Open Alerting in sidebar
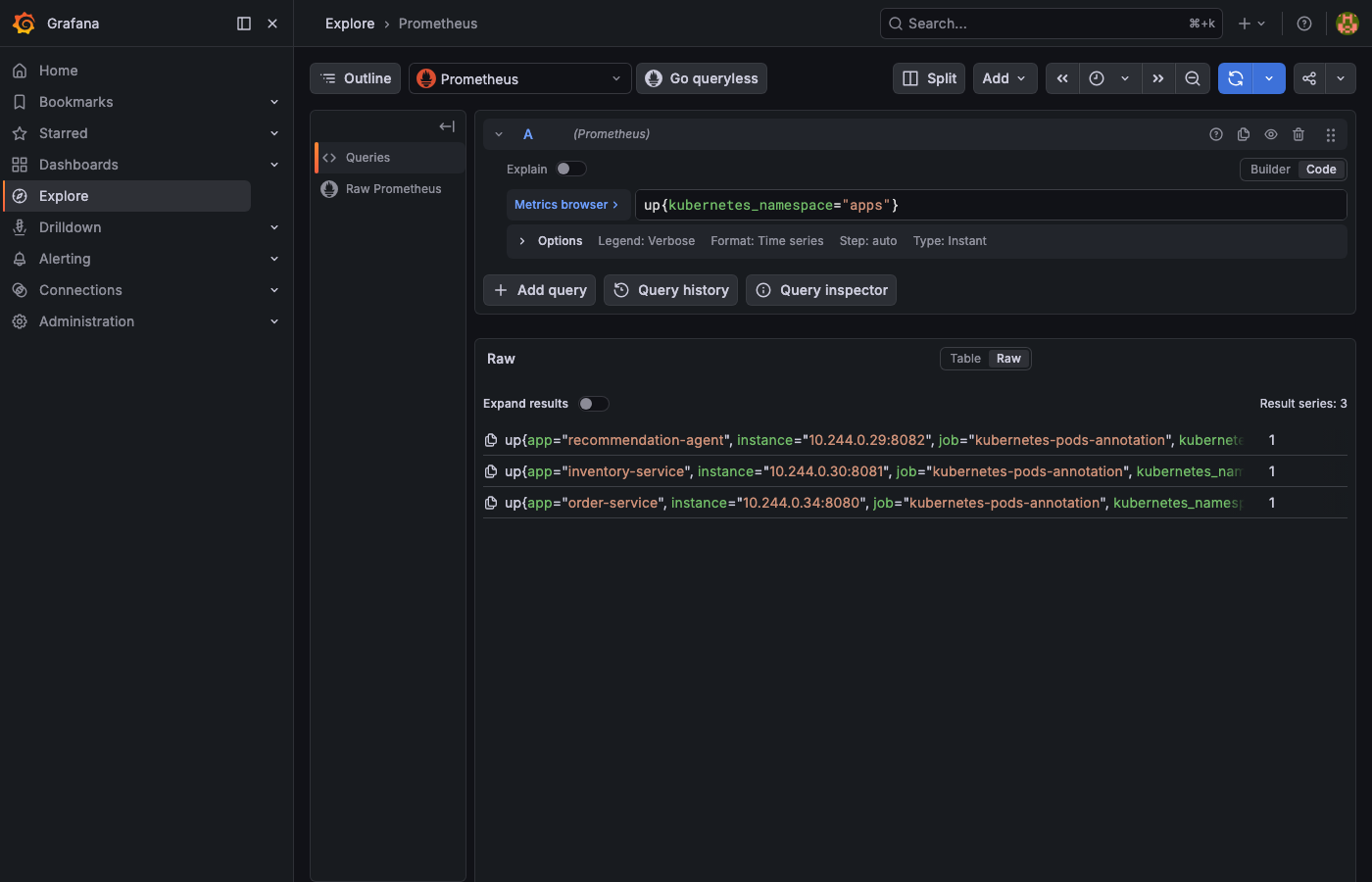The height and width of the screenshot is (882, 1372). pyautogui.click(x=65, y=259)
